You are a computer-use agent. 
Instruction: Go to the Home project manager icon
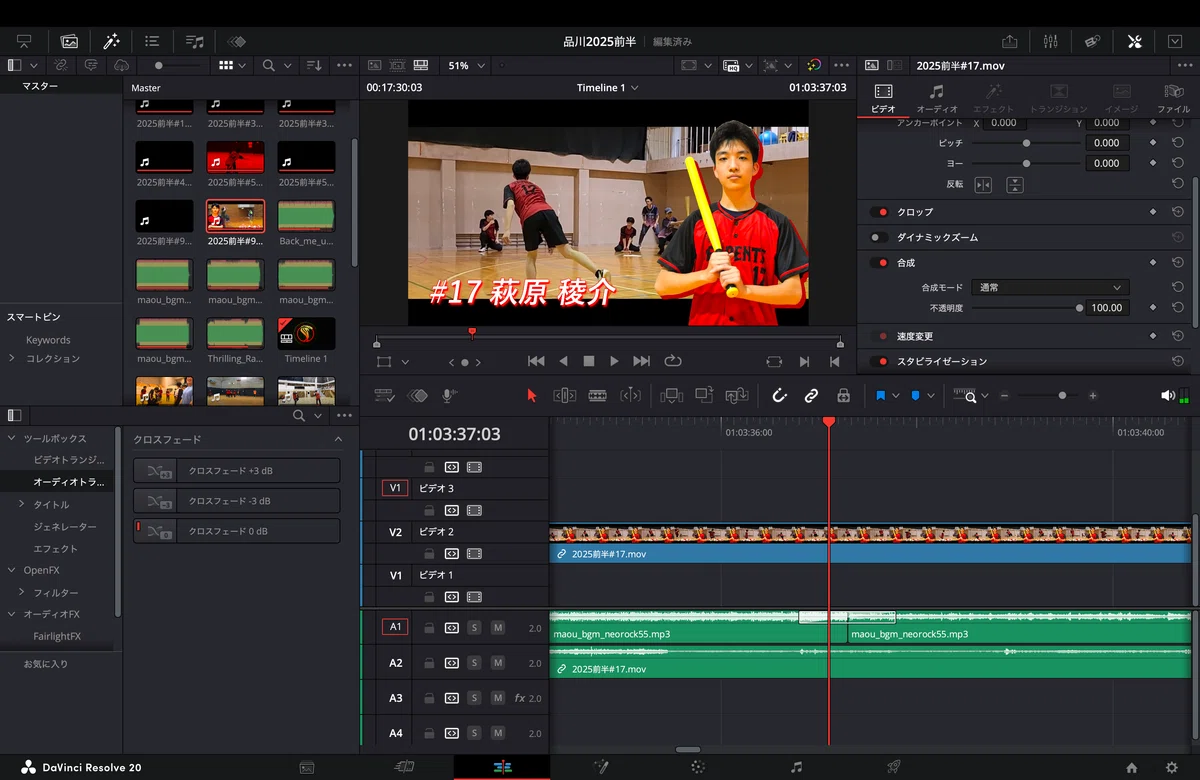coord(1131,767)
